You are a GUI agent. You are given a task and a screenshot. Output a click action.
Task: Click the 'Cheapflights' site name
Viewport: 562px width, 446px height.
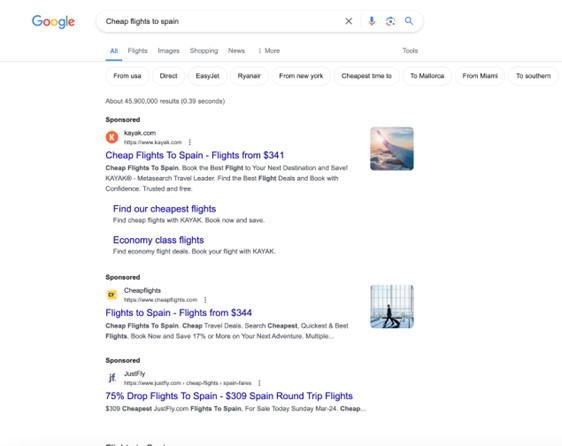pos(142,290)
